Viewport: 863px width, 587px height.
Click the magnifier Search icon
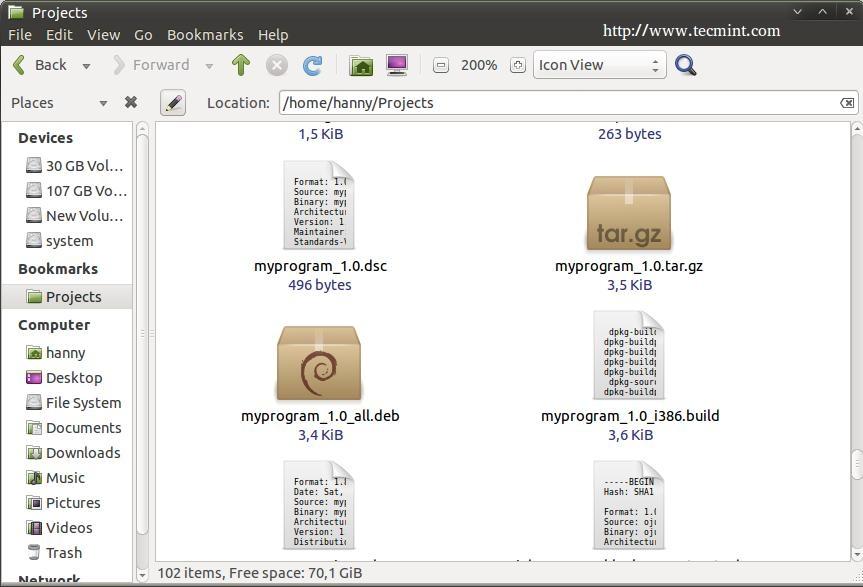(x=685, y=65)
